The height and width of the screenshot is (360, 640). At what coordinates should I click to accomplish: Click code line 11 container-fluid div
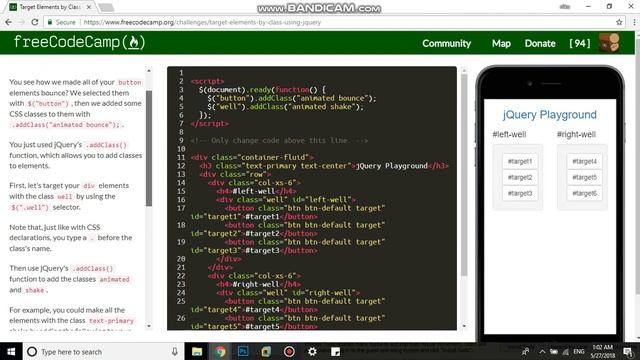pyautogui.click(x=252, y=157)
